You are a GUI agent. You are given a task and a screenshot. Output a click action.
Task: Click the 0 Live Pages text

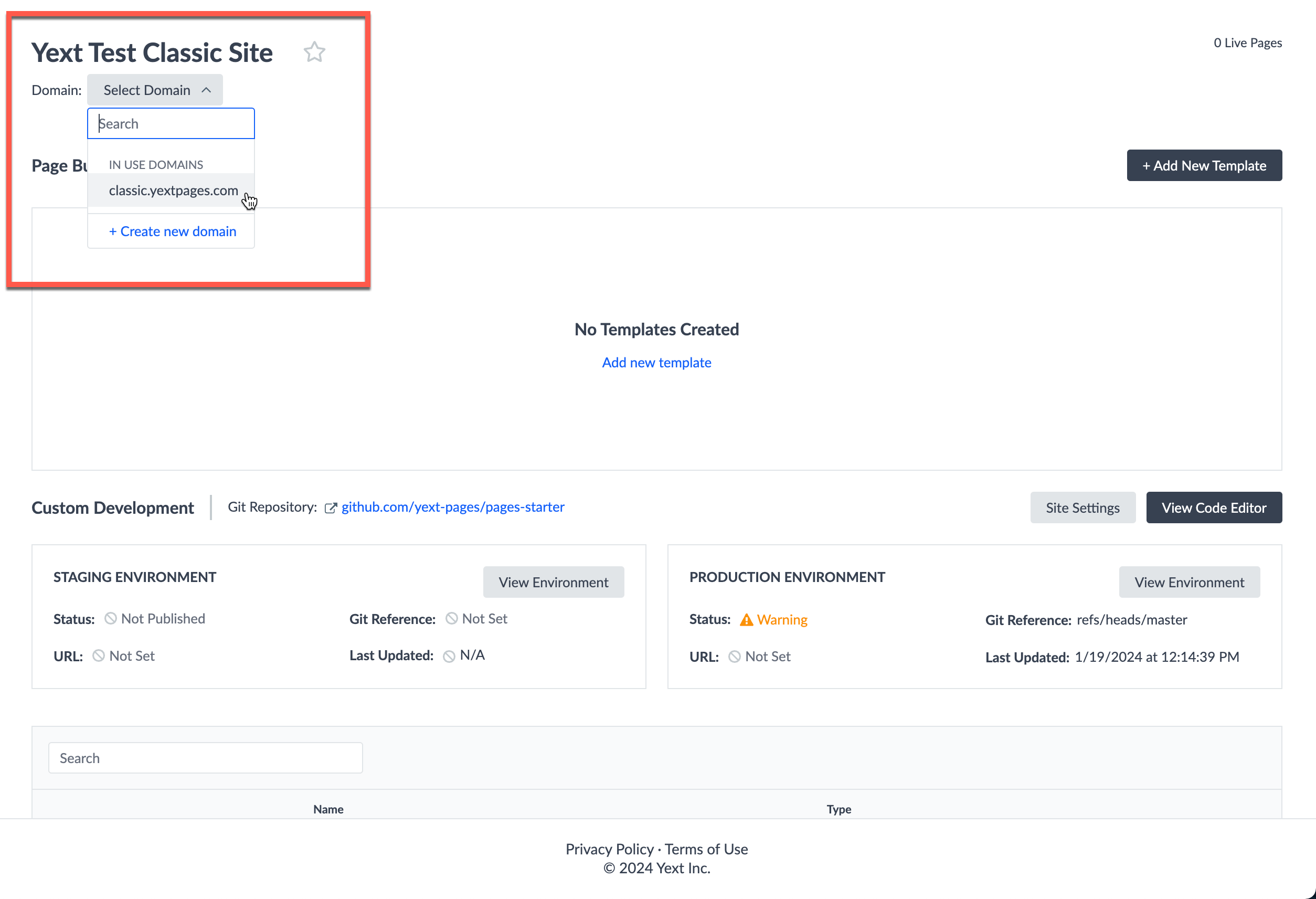(x=1247, y=43)
